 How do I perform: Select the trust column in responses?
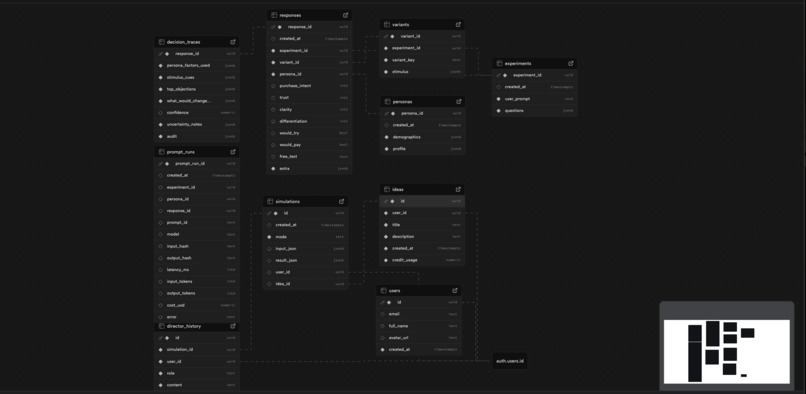[309, 98]
